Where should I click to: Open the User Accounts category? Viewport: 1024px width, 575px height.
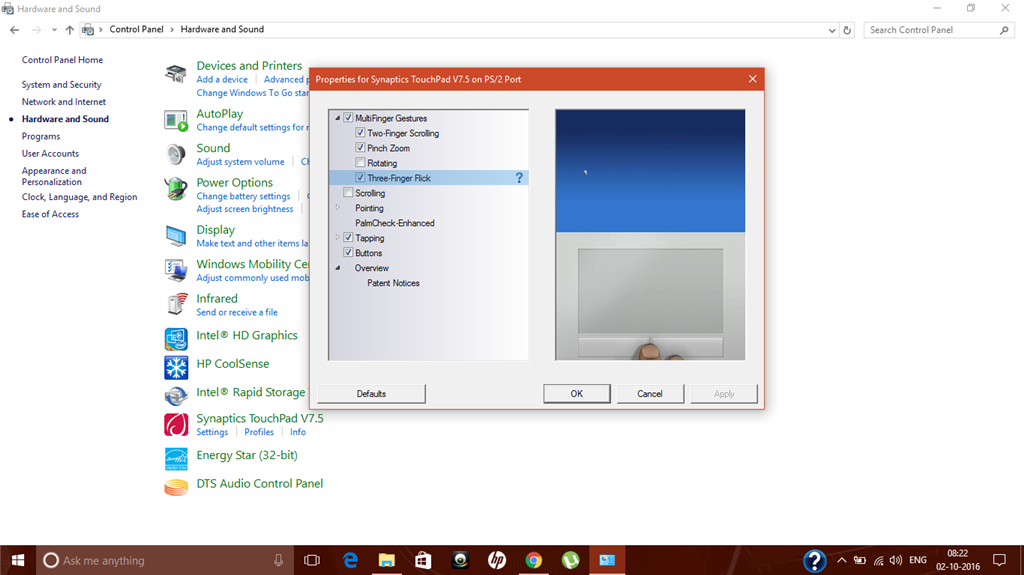pyautogui.click(x=50, y=154)
